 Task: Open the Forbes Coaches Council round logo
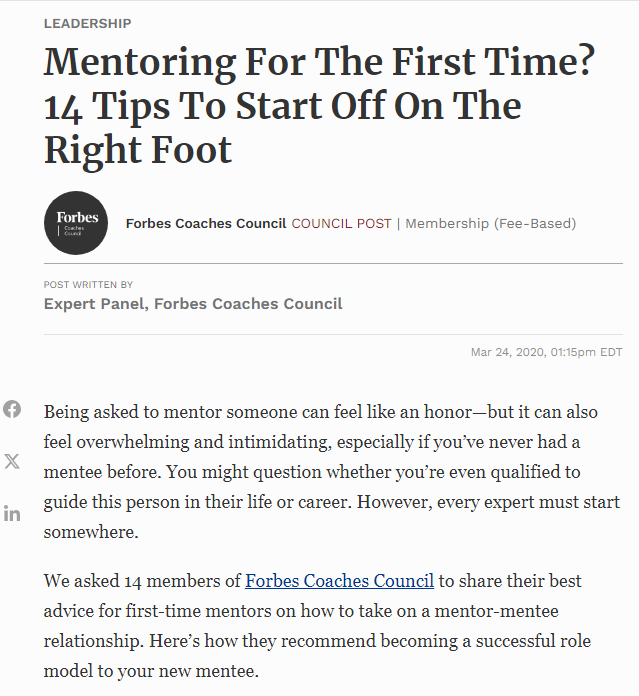click(76, 223)
